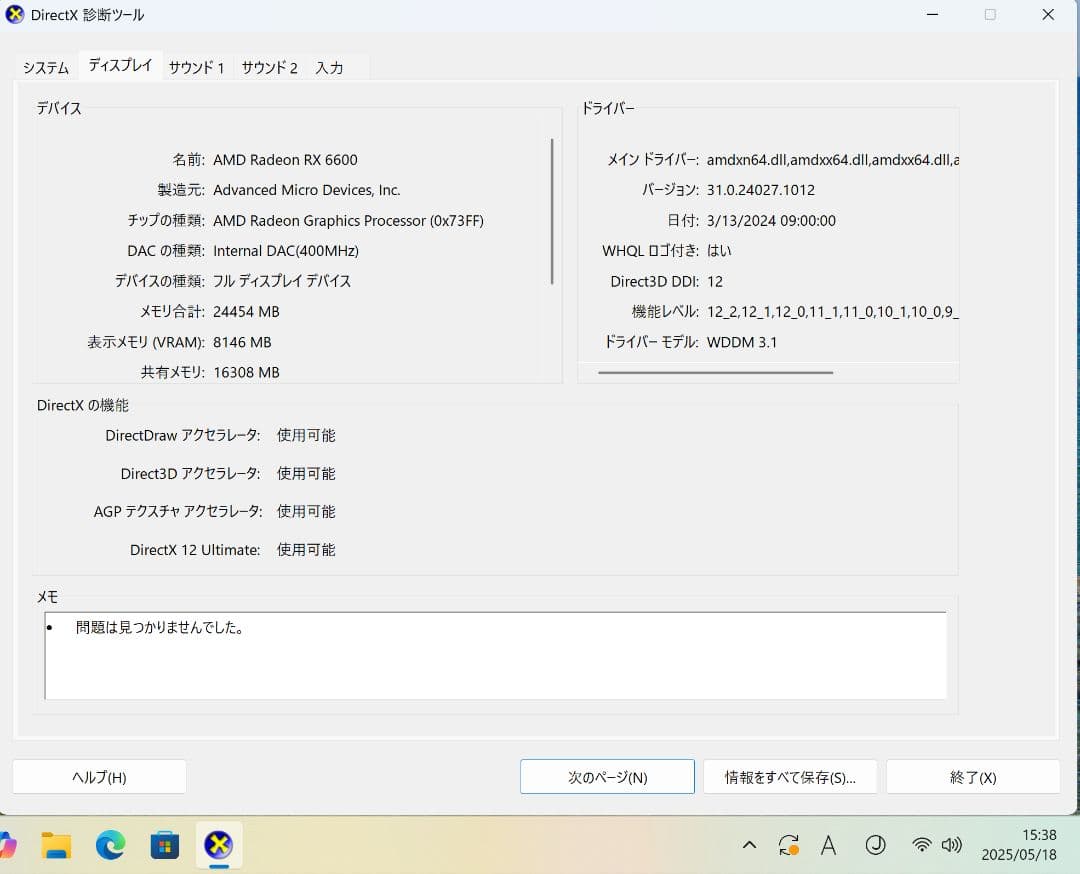Launch Microsoft Edge from the taskbar
This screenshot has height=874, width=1080.
[x=110, y=845]
